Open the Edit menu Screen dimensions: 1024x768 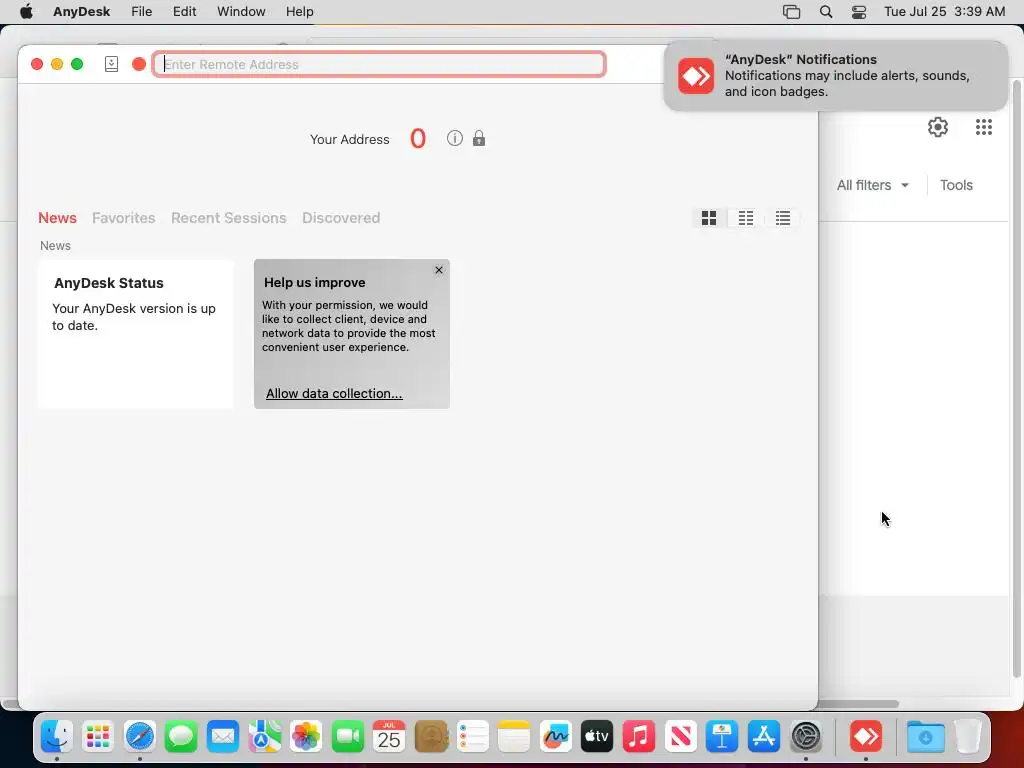click(x=184, y=12)
